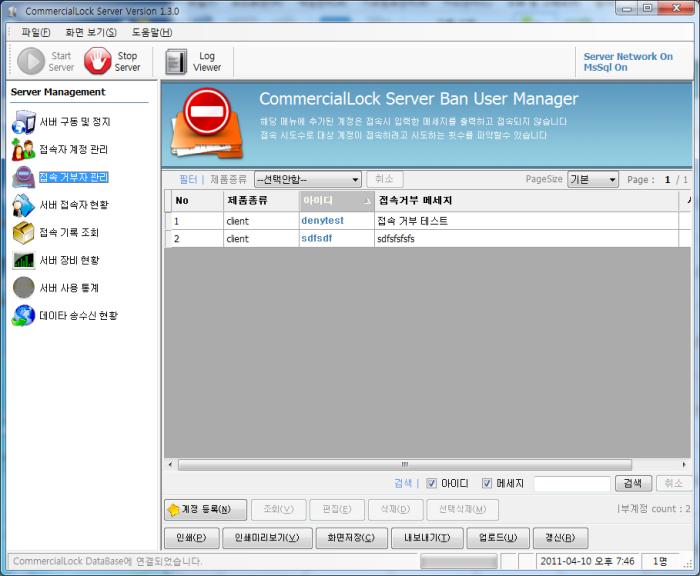Image resolution: width=700 pixels, height=576 pixels.
Task: Click the 인쇄(P) print button
Action: click(192, 538)
